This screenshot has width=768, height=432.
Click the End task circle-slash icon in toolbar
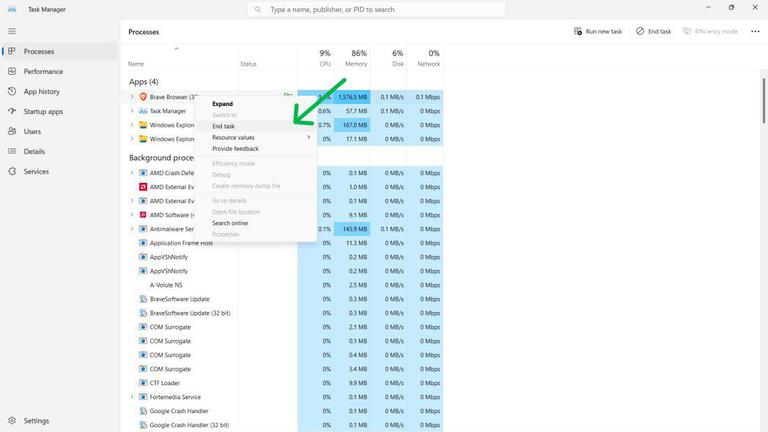point(640,31)
